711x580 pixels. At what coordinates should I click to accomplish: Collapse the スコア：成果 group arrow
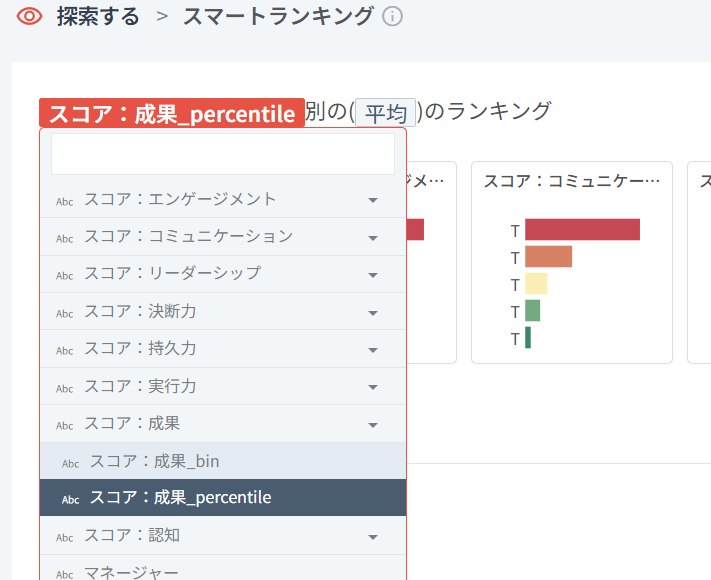point(373,425)
